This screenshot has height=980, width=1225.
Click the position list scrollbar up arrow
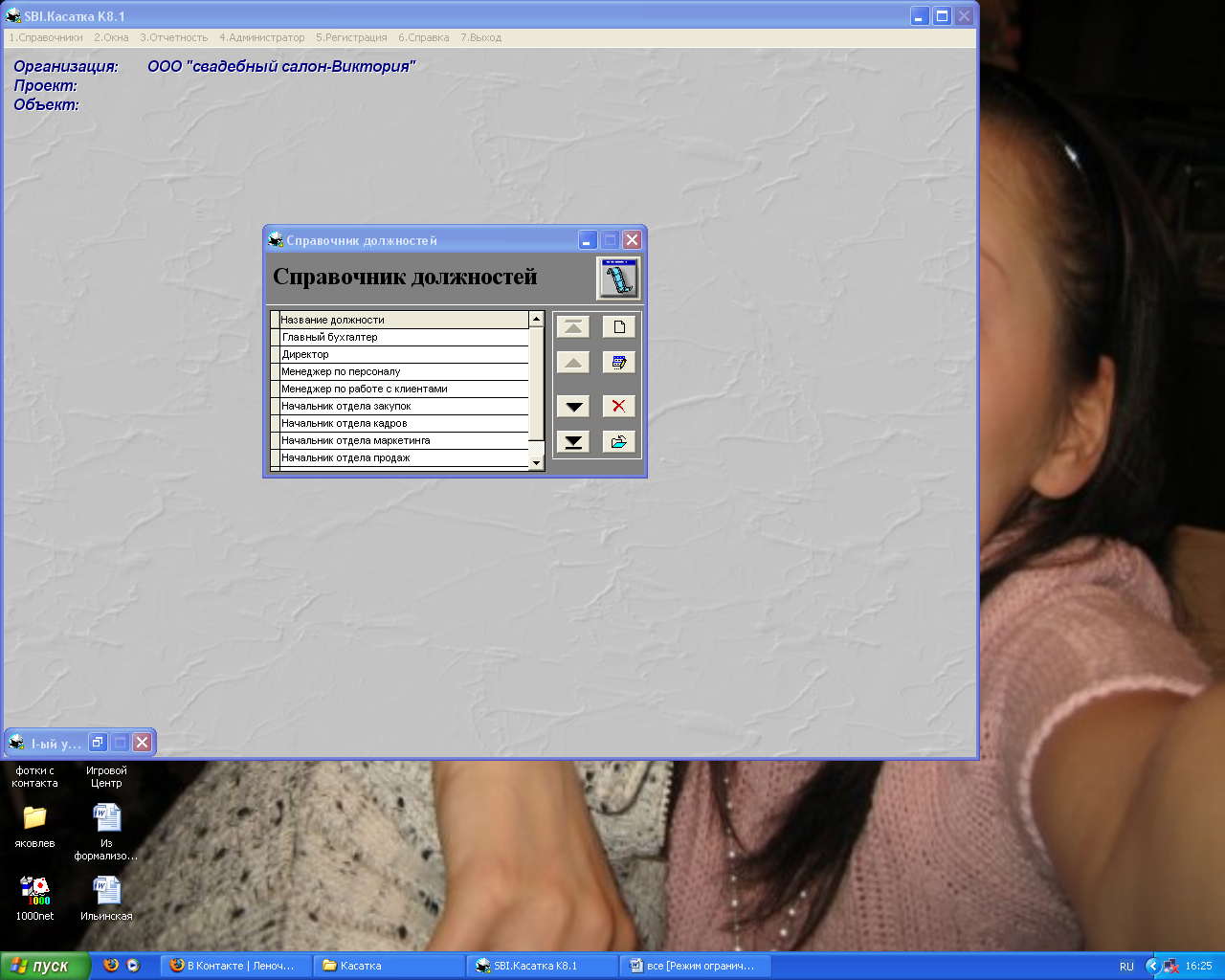pyautogui.click(x=537, y=320)
